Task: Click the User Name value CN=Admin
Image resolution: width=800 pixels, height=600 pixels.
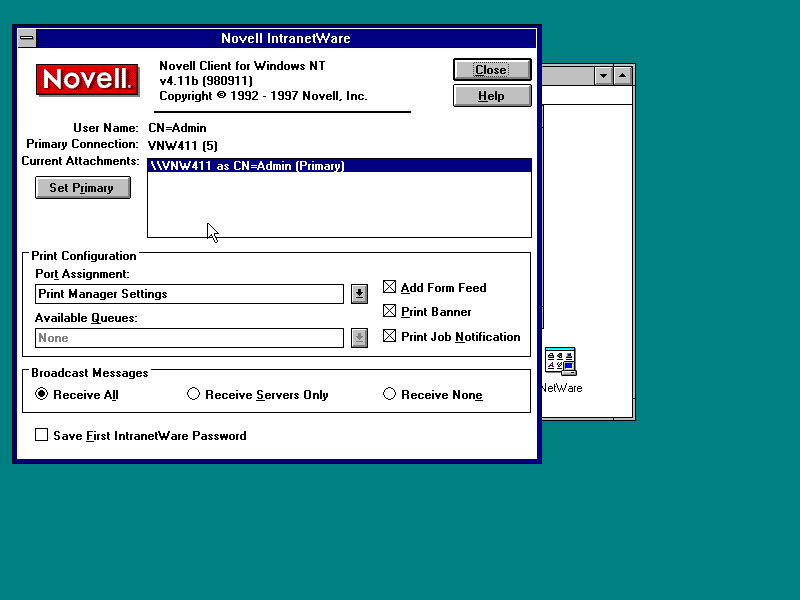Action: 178,128
